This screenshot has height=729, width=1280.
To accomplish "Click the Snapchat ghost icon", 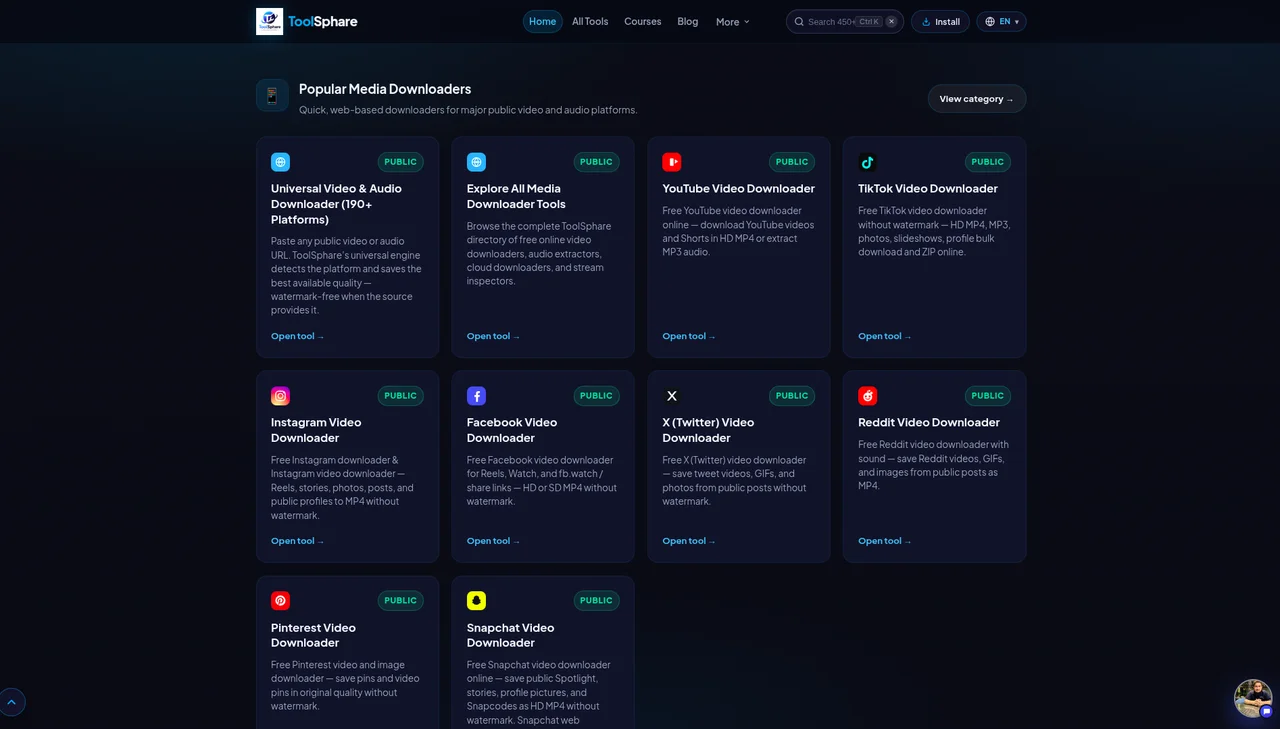I will (476, 601).
